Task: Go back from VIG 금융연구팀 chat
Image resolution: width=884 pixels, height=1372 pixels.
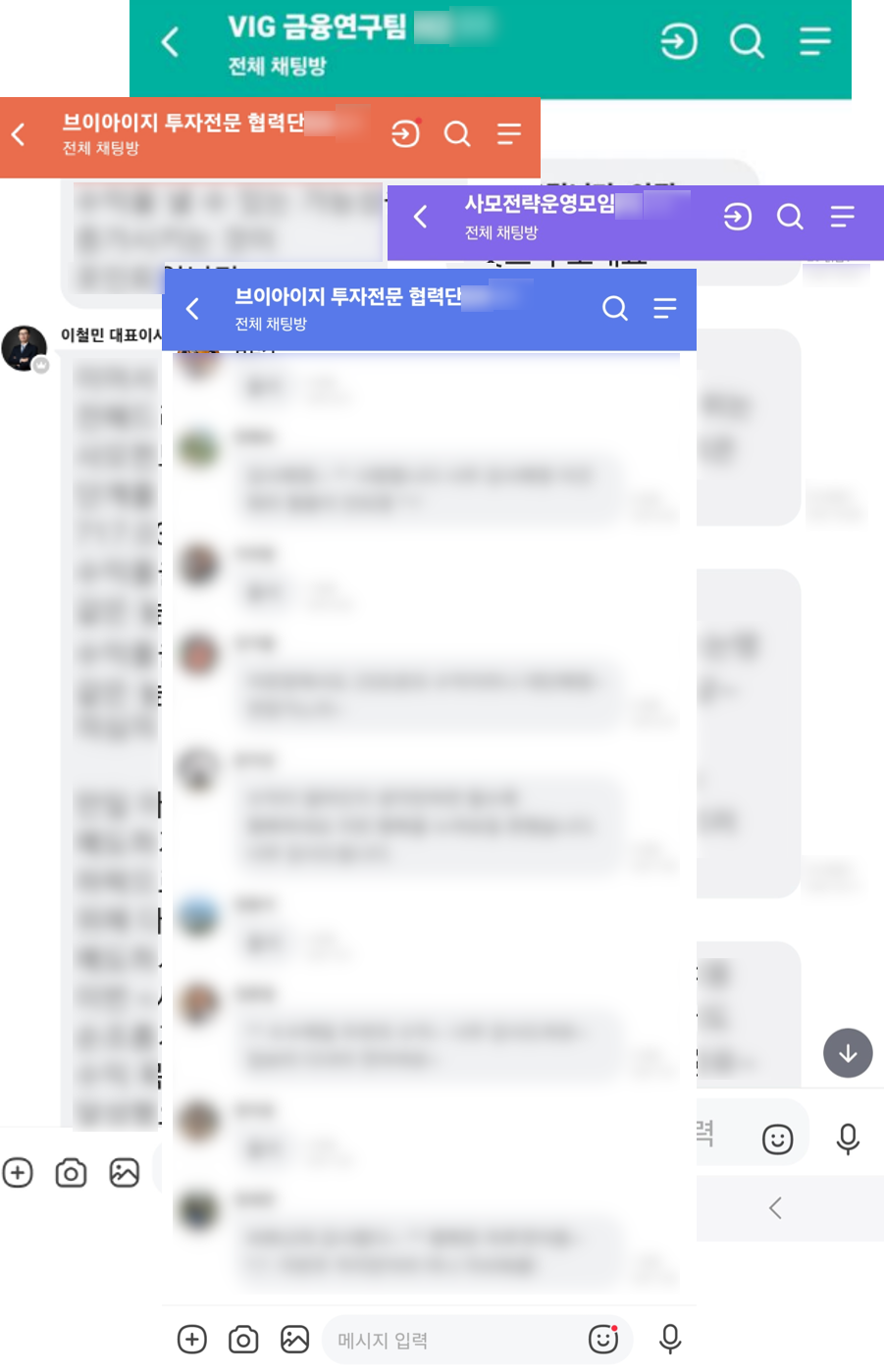Action: pos(171,42)
